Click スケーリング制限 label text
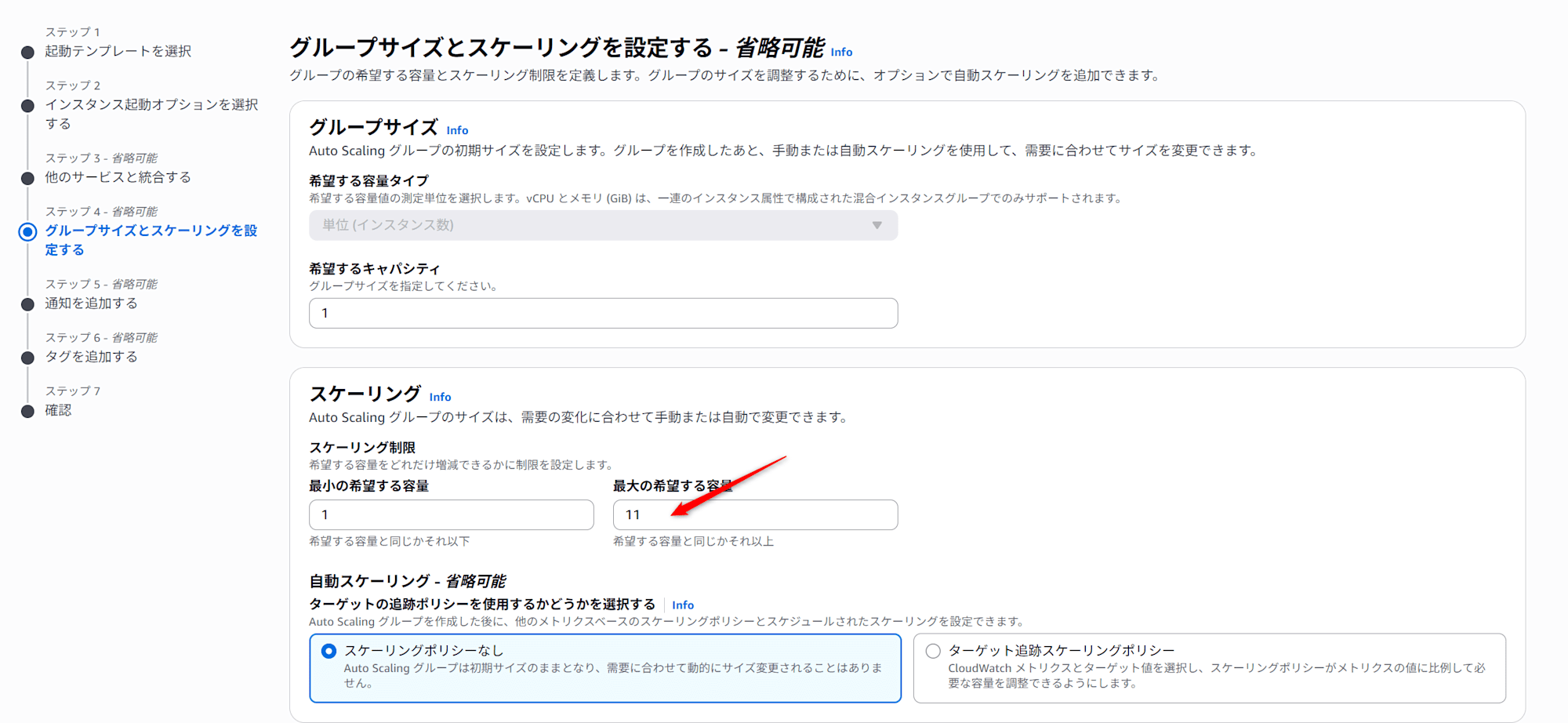The height and width of the screenshot is (723, 1568). (362, 447)
